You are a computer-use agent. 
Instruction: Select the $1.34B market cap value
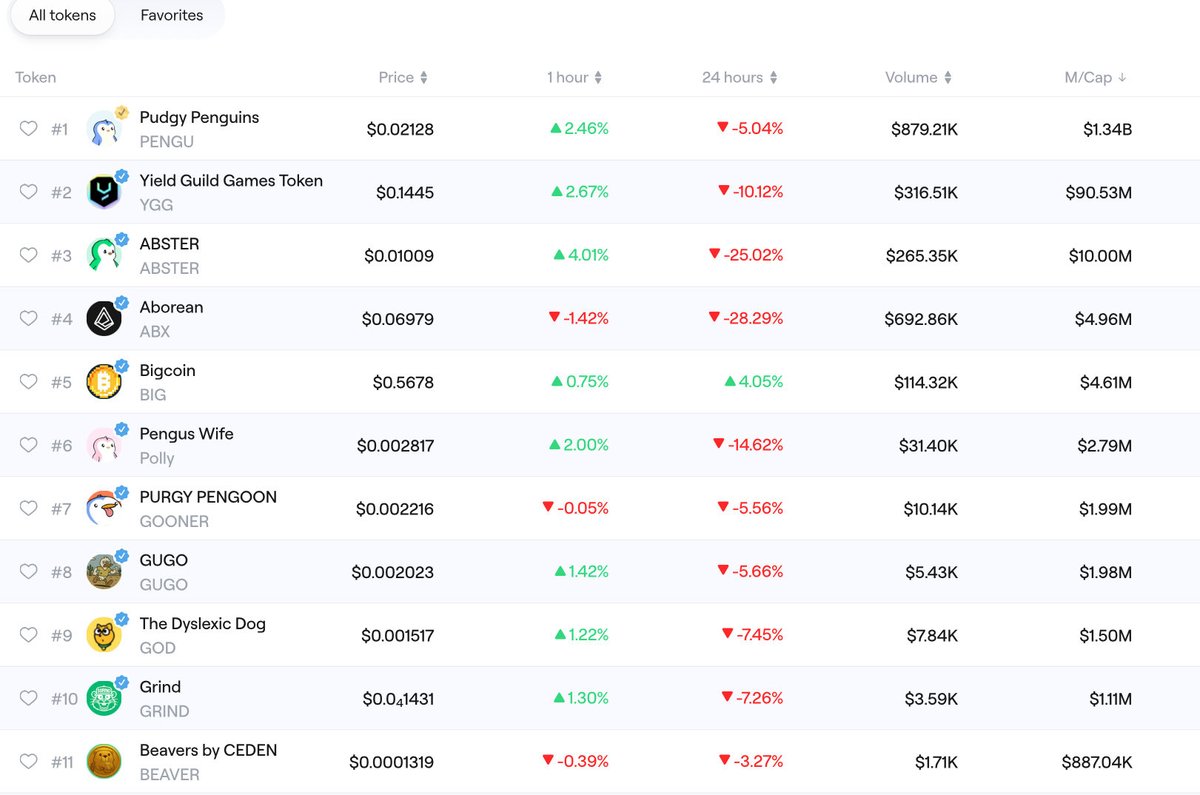coord(1107,129)
